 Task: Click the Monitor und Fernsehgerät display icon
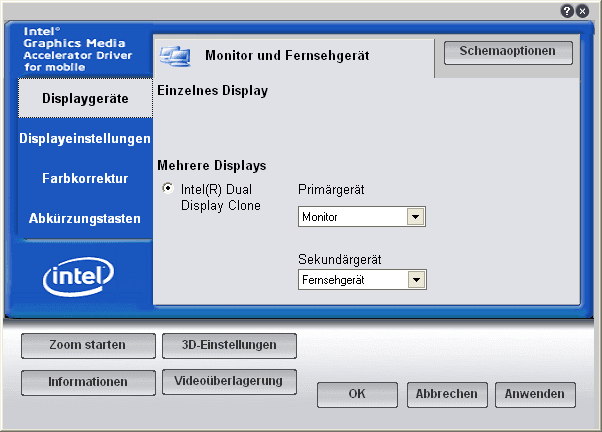(x=175, y=56)
